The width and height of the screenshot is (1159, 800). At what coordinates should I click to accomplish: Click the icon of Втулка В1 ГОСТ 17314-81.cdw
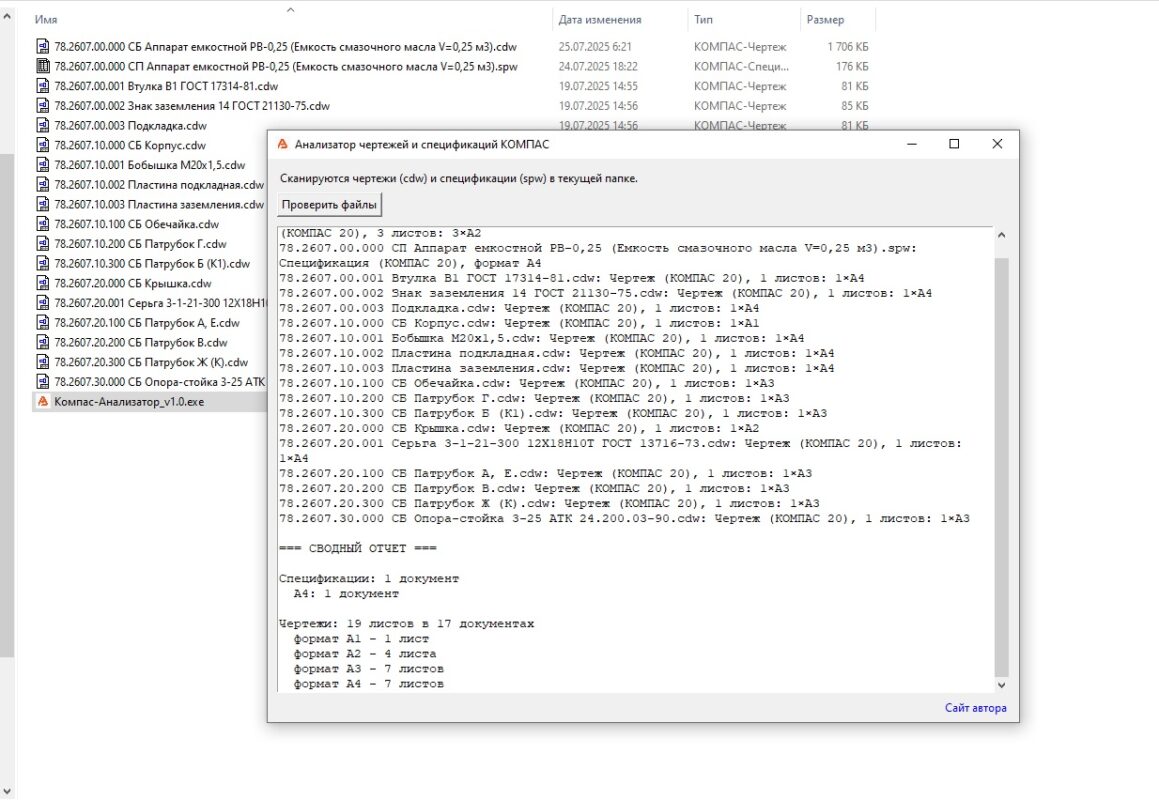43,86
